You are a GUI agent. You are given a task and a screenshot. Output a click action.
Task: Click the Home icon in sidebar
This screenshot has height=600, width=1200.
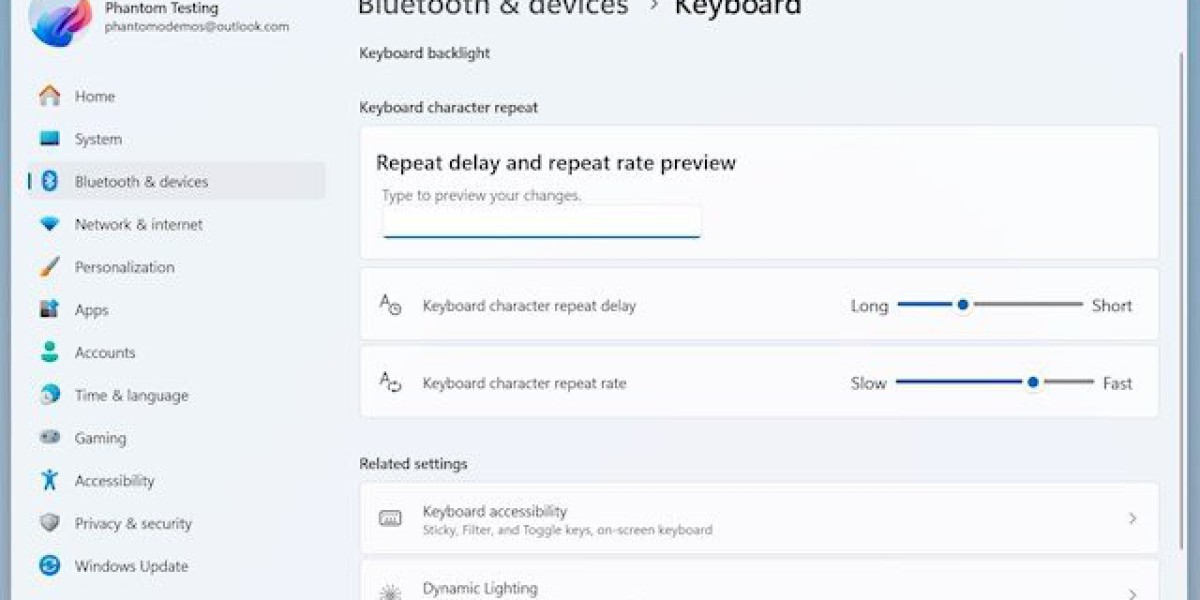[x=49, y=96]
